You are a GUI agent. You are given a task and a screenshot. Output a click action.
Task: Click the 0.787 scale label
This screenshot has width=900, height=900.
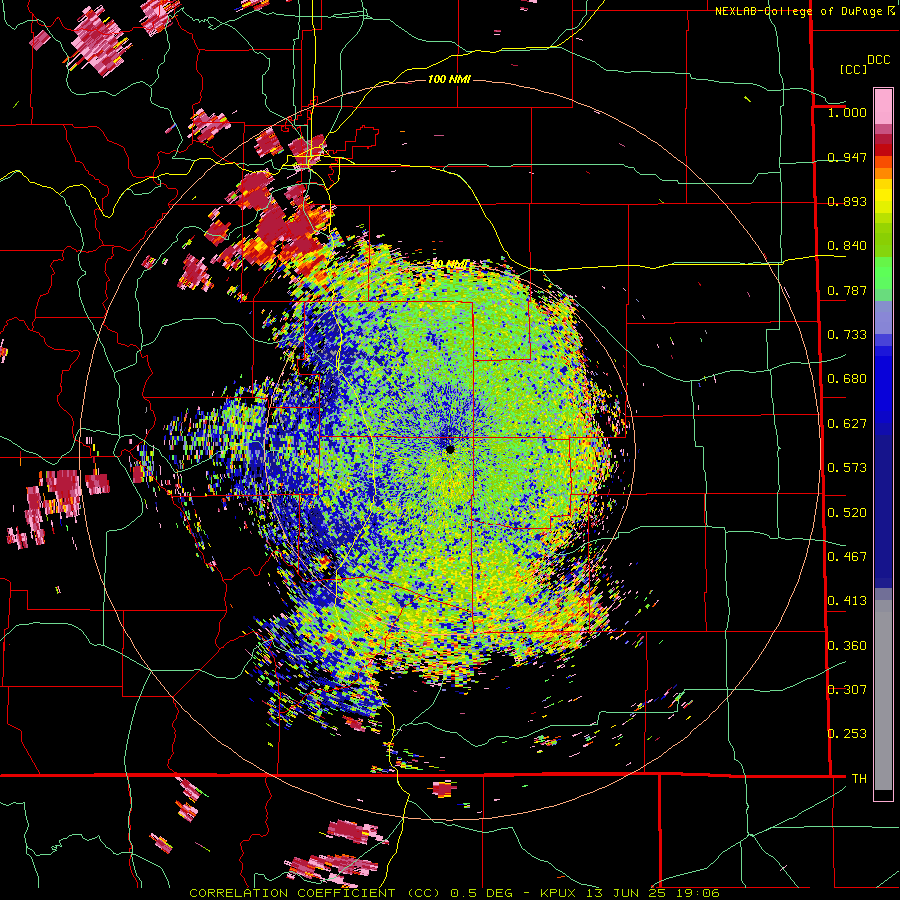pyautogui.click(x=847, y=290)
